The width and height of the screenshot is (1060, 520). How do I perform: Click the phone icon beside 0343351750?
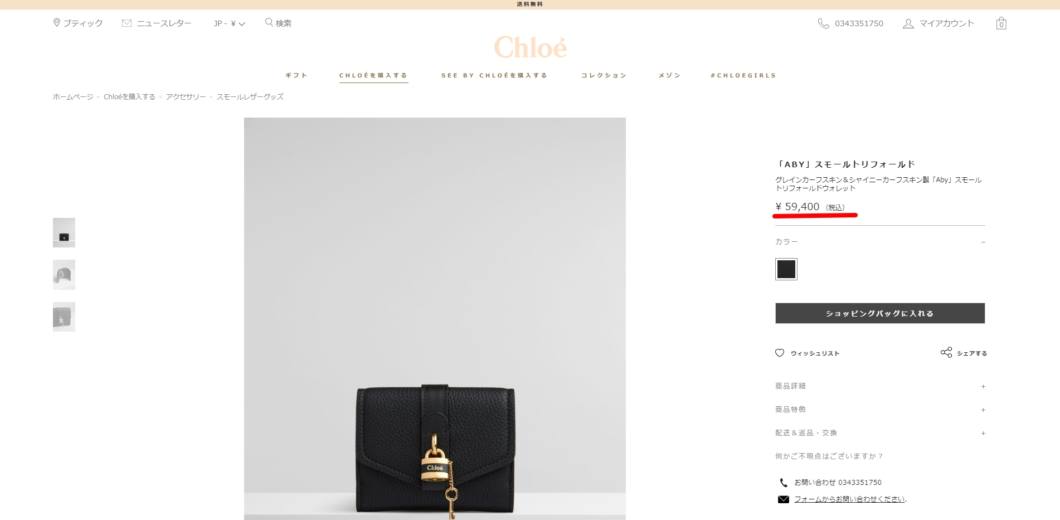(x=823, y=24)
